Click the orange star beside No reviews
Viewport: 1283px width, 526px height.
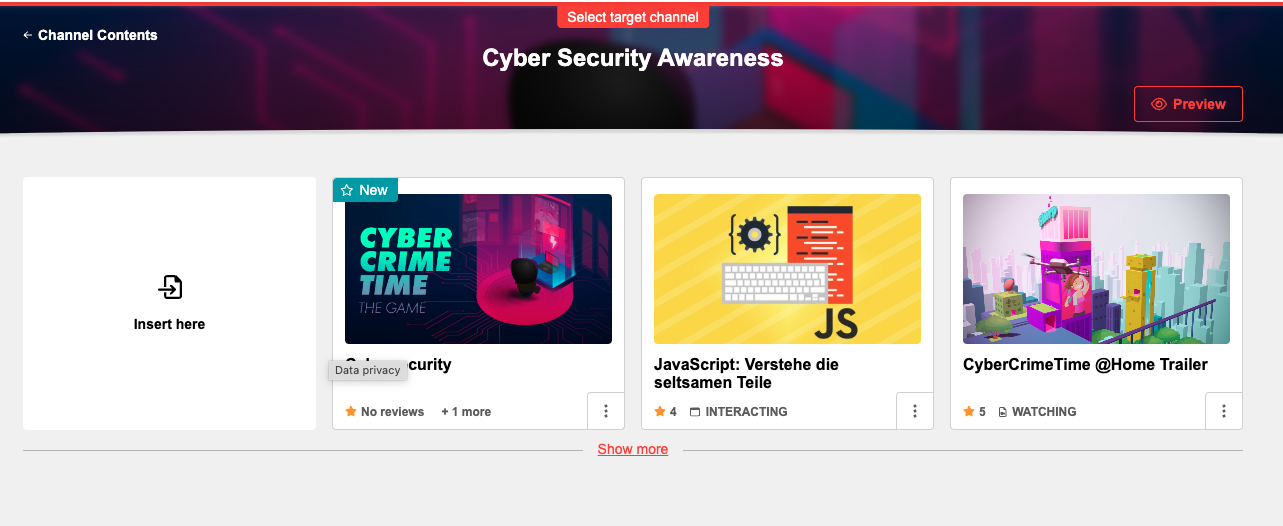351,412
